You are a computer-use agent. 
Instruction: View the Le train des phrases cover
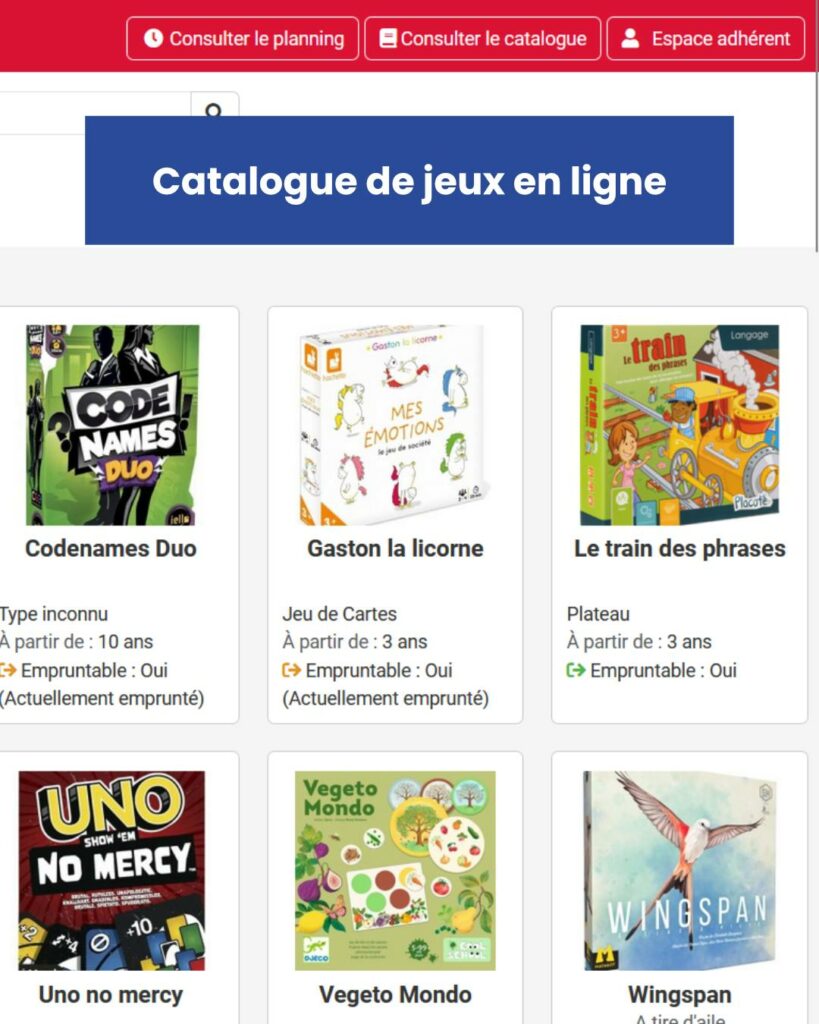click(x=679, y=425)
